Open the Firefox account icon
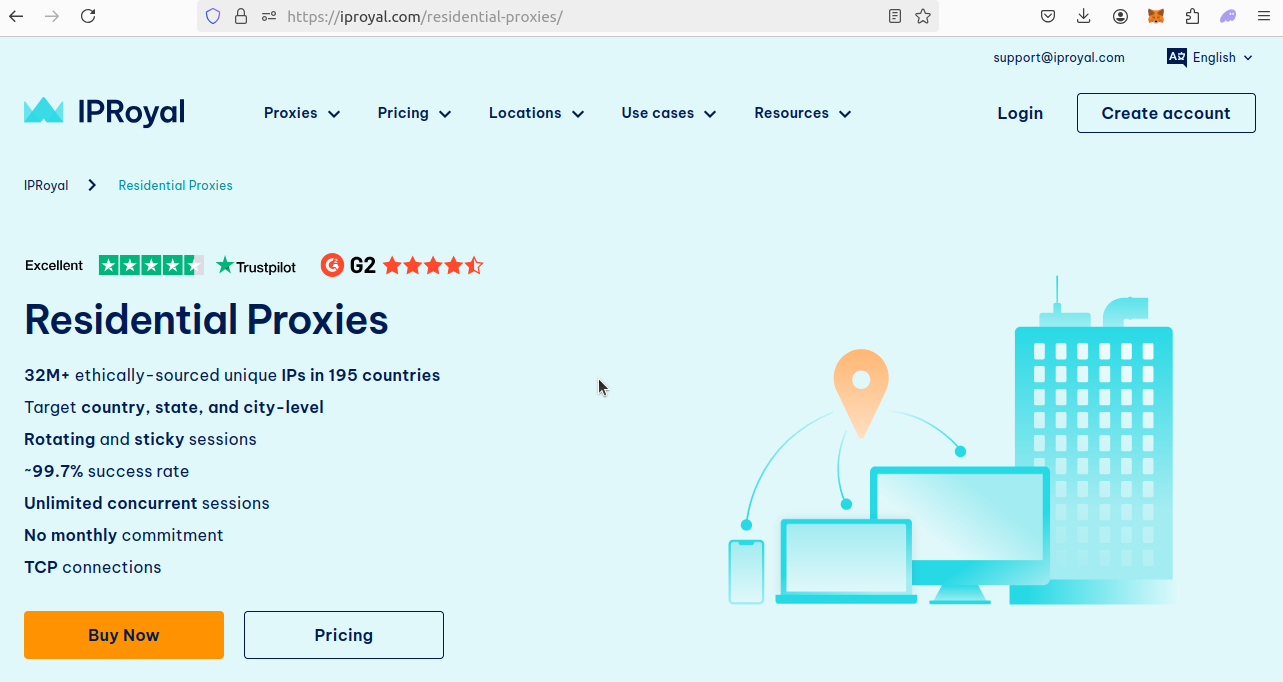 point(1120,16)
